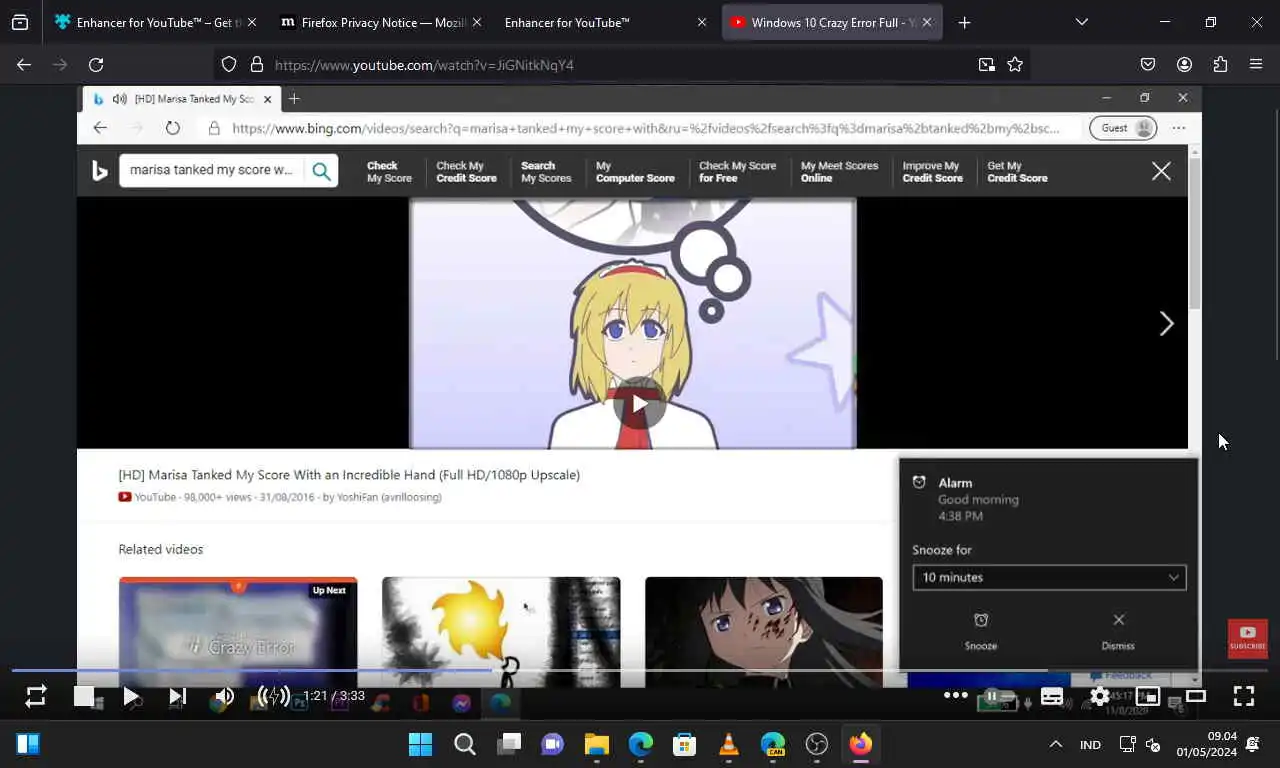Open the Firefox extensions puzzle icon

(x=1220, y=65)
